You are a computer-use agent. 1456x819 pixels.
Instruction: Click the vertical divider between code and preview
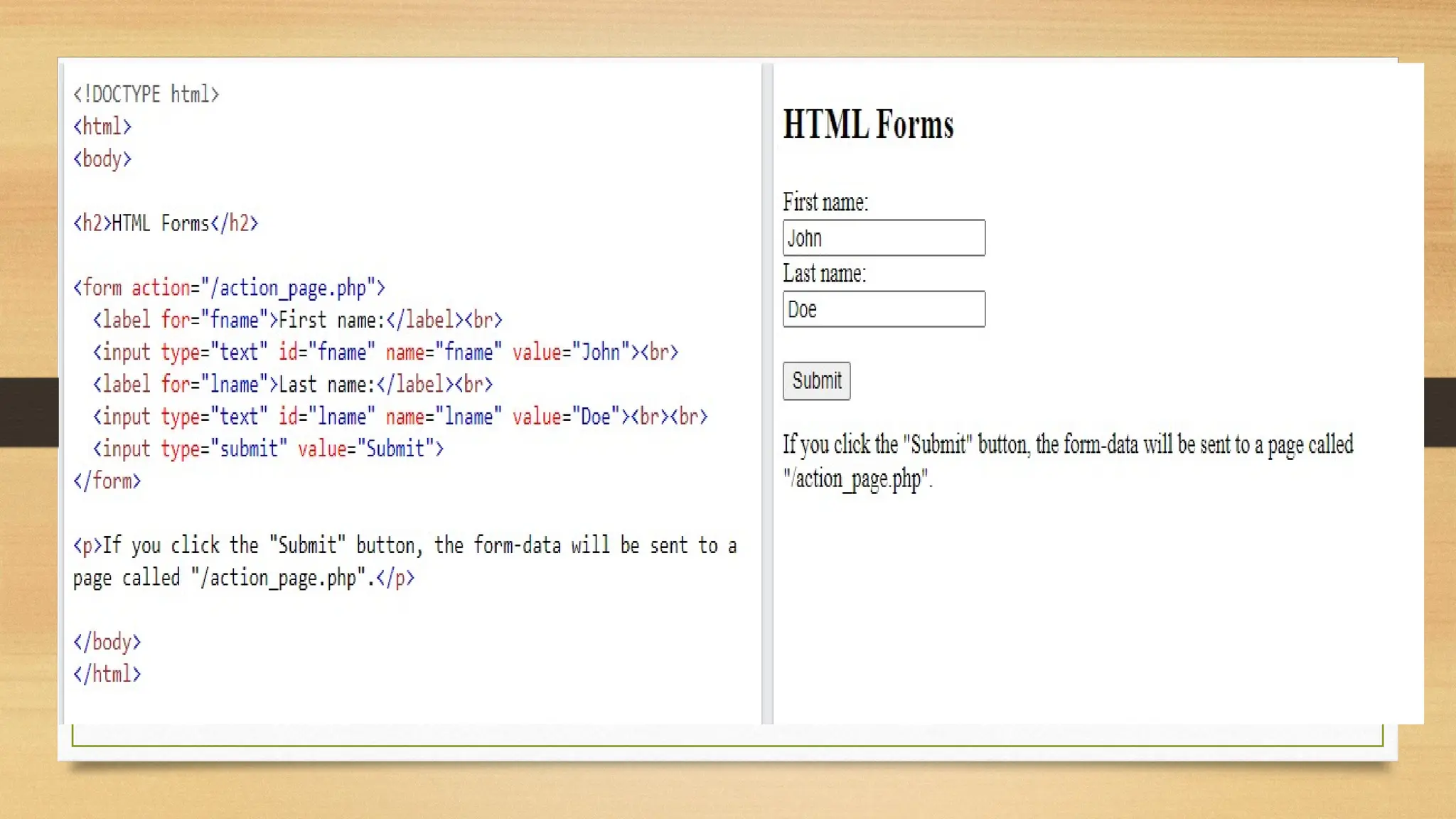coord(766,392)
